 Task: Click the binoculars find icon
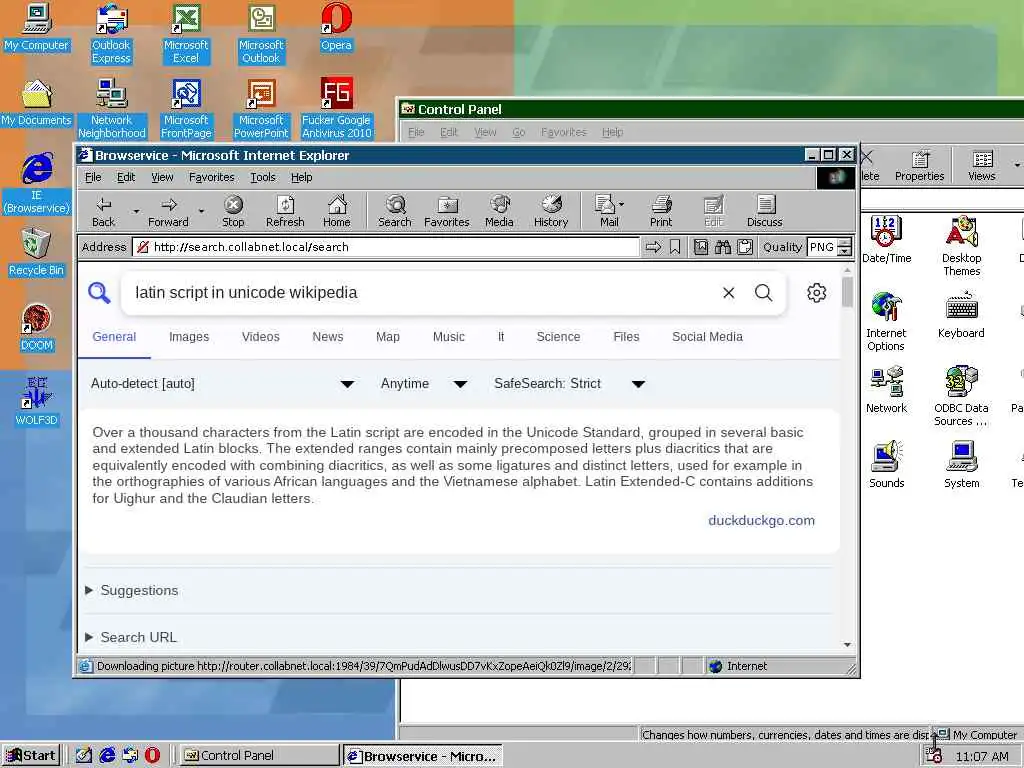pyautogui.click(x=723, y=247)
